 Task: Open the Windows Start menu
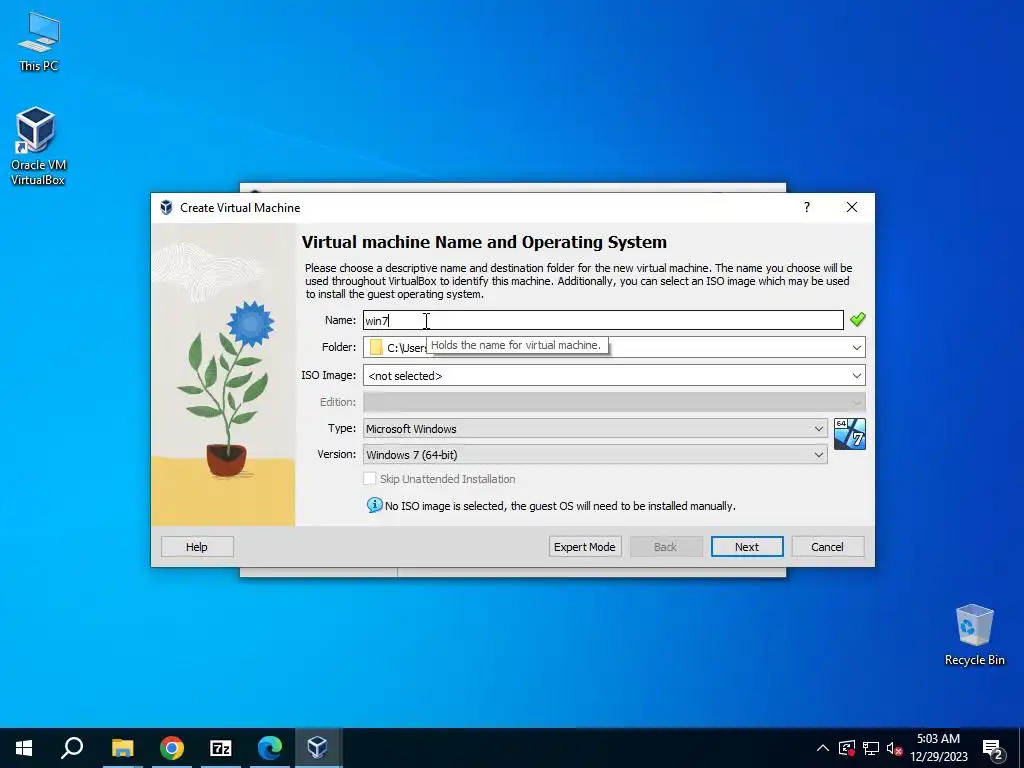[x=24, y=748]
